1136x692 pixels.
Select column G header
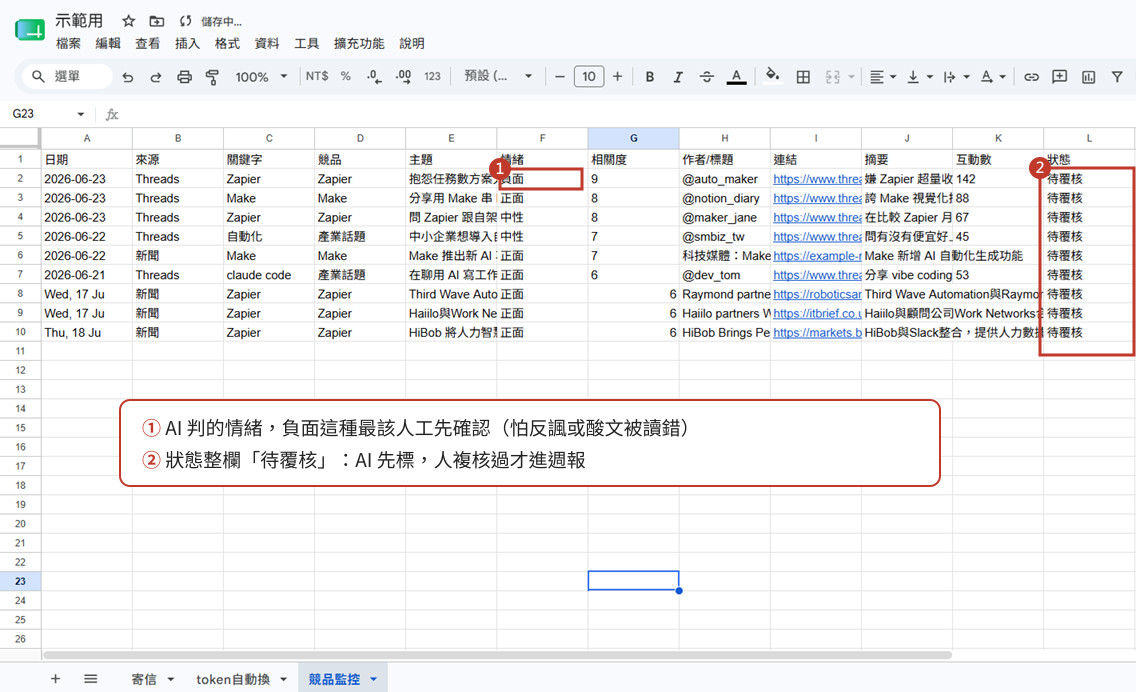(x=633, y=138)
